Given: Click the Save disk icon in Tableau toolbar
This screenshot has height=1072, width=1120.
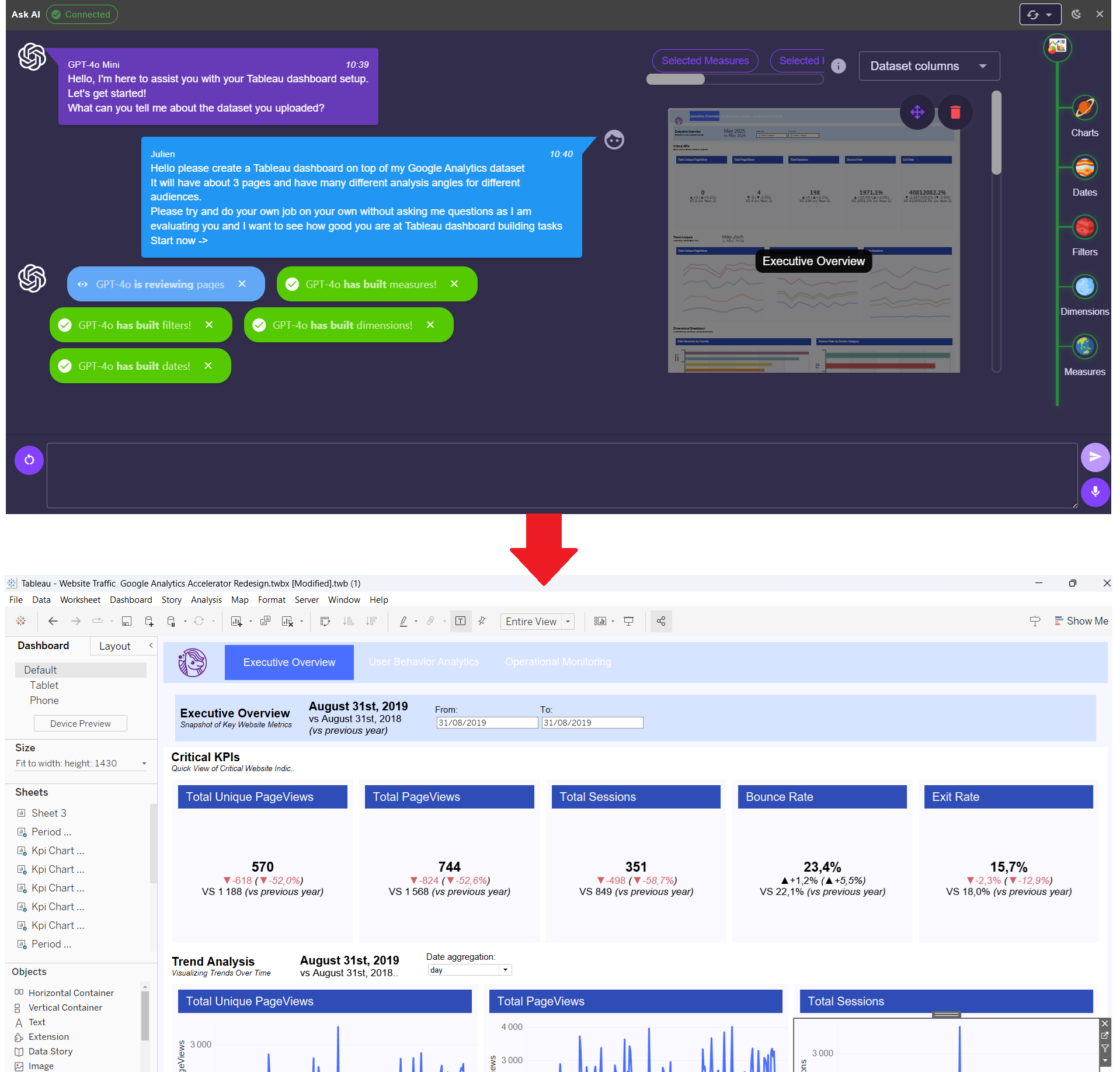Looking at the screenshot, I should (127, 621).
